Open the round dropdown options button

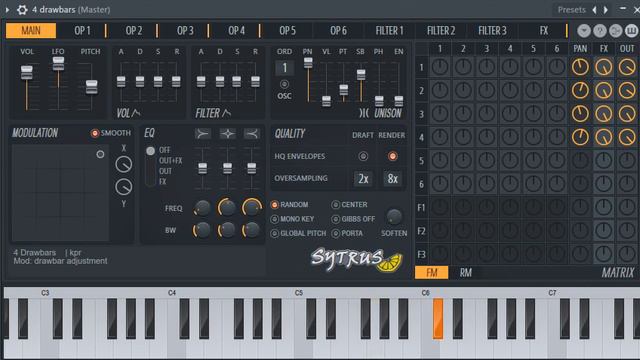click(584, 31)
